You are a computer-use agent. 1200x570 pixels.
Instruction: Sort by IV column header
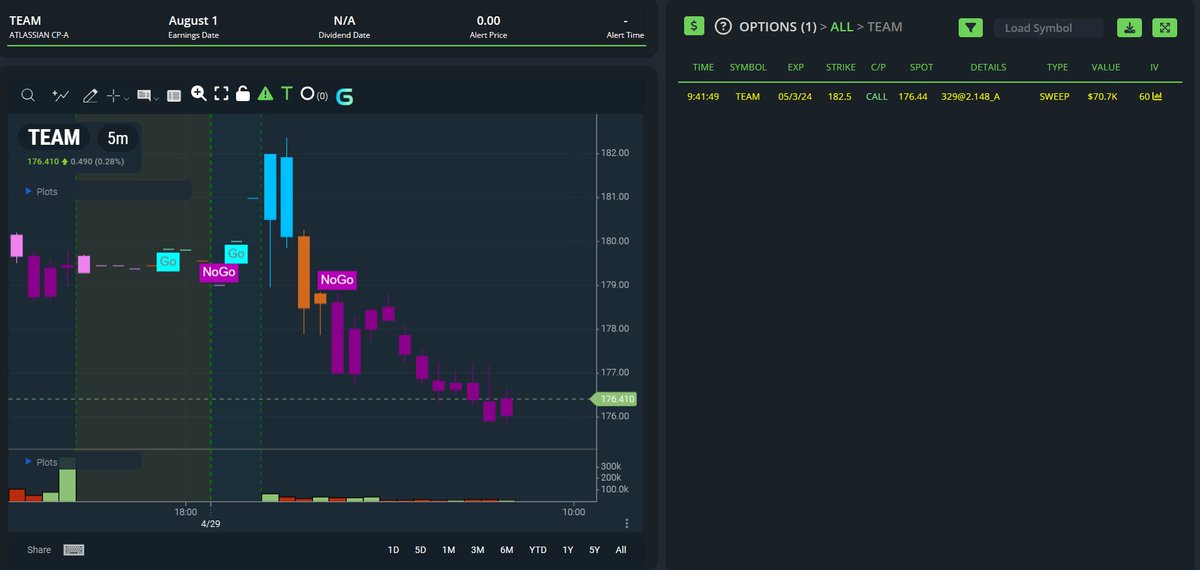point(1154,67)
